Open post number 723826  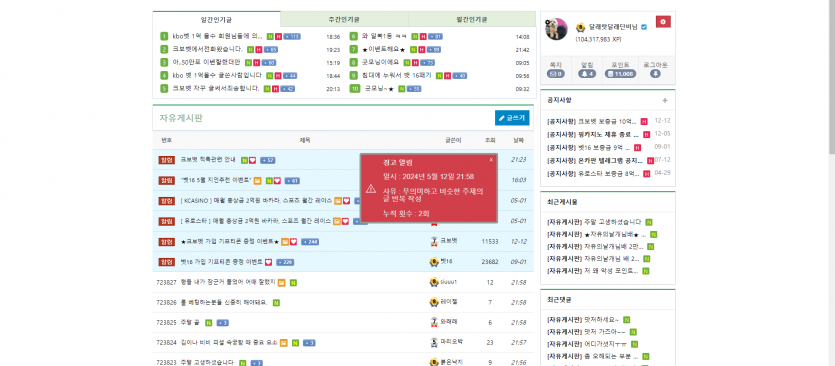pos(224,302)
